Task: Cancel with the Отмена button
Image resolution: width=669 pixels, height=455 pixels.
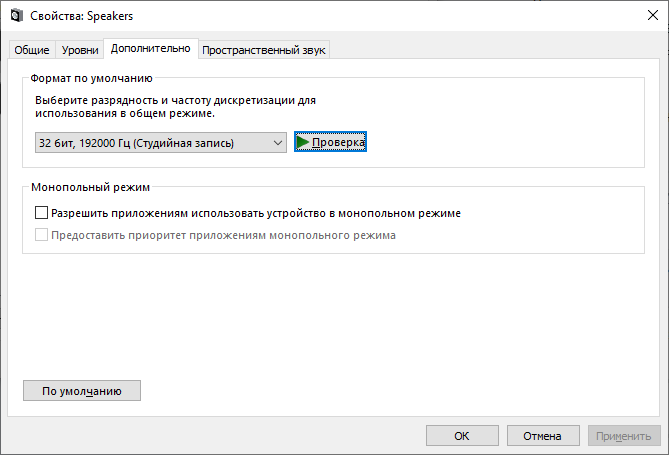Action: [543, 436]
